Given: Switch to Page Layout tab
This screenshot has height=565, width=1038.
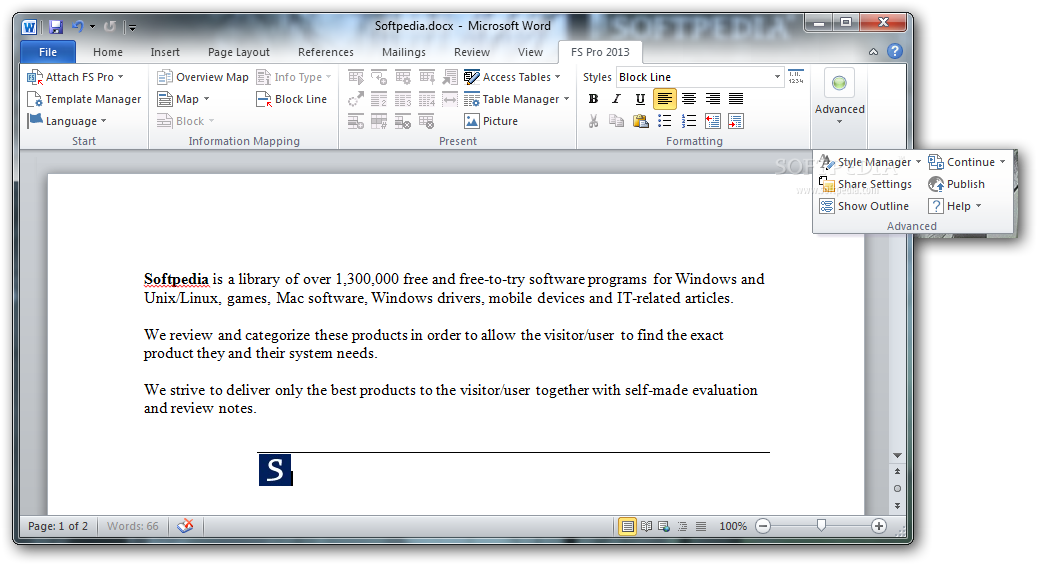Looking at the screenshot, I should [x=239, y=52].
